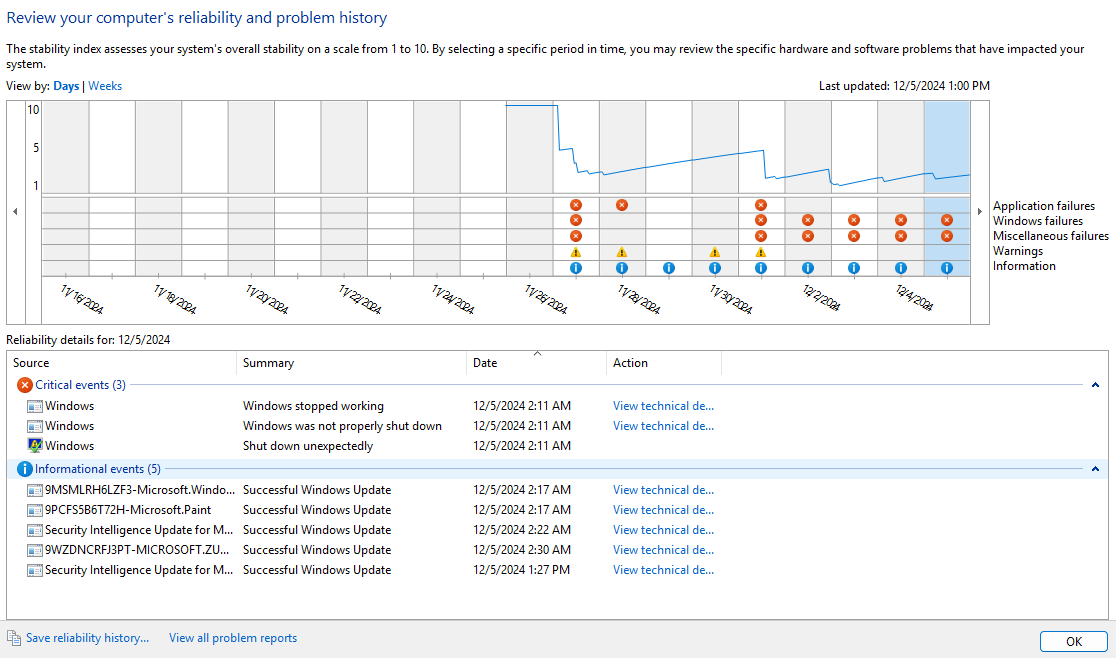Screen dimensions: 1116x658
Task: Select the 'Shut down unexpectedly' summary text
Action: click(x=307, y=445)
